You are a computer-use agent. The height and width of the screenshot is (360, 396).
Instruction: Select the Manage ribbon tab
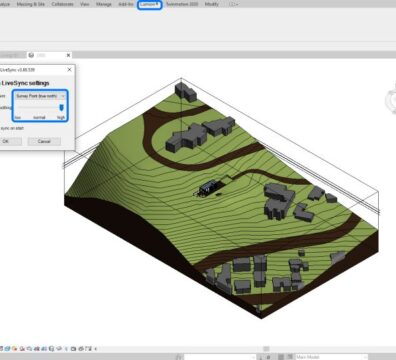click(104, 4)
